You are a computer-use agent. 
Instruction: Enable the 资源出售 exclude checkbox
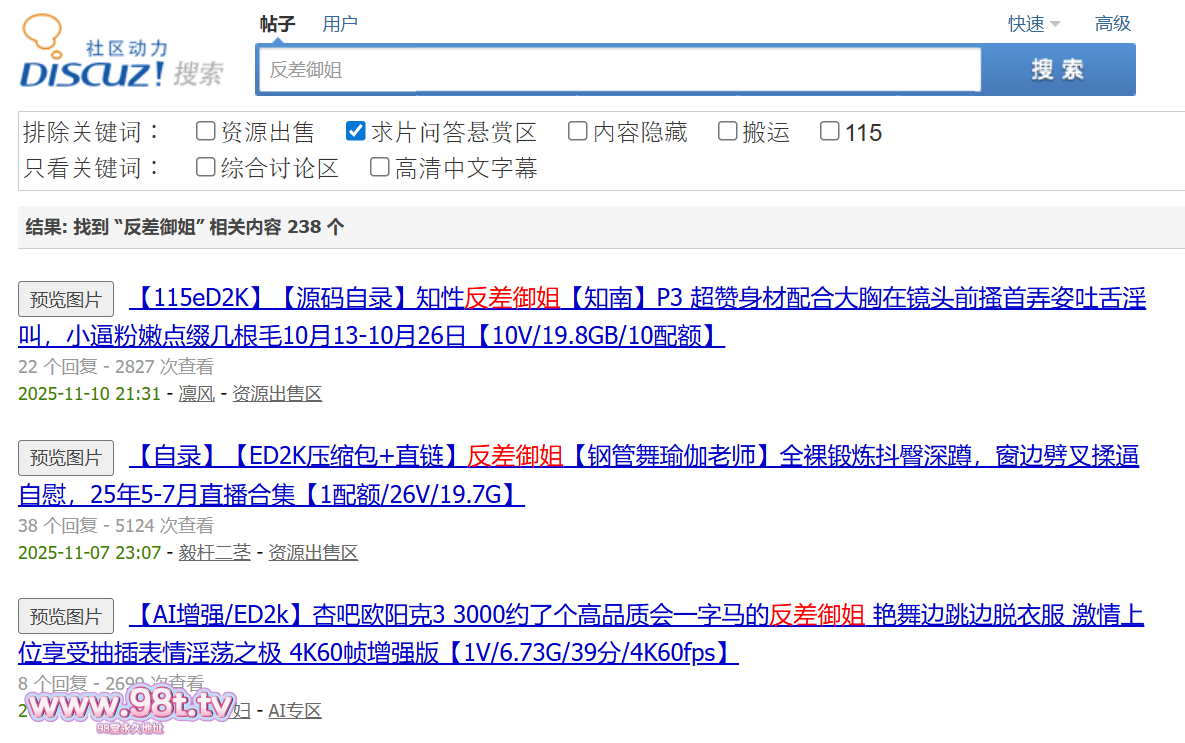tap(206, 131)
